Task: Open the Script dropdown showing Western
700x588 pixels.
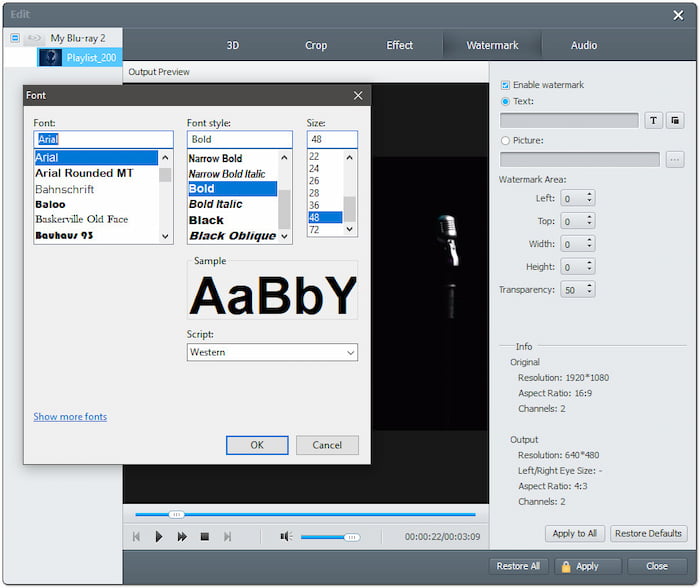Action: point(272,352)
